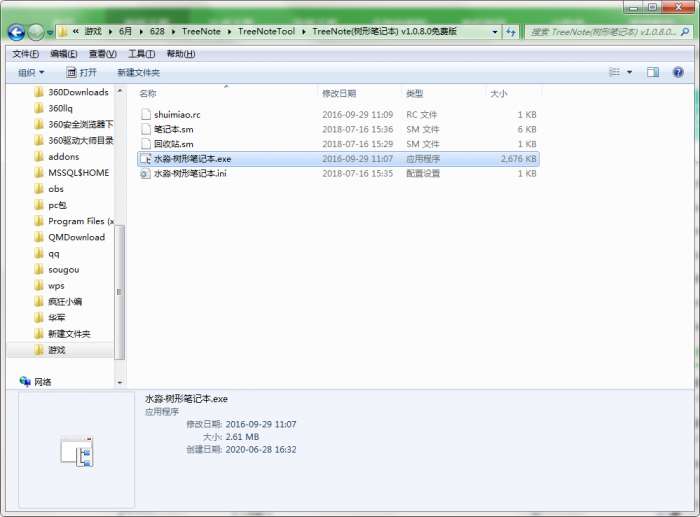The image size is (700, 517).
Task: Open recent locations dropdown beside Forward button
Action: 49,33
